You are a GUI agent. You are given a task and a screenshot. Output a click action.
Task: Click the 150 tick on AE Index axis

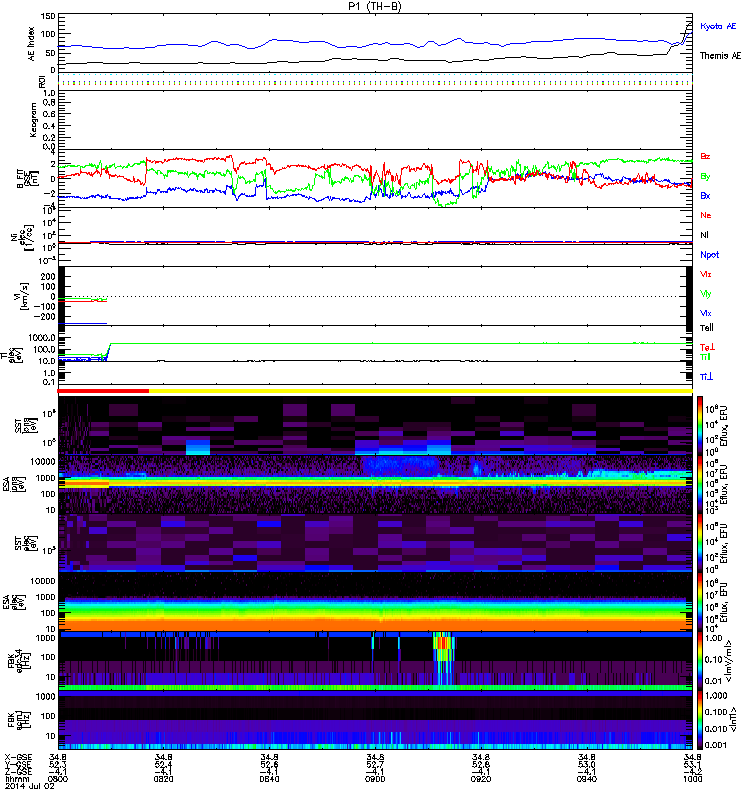[x=47, y=17]
